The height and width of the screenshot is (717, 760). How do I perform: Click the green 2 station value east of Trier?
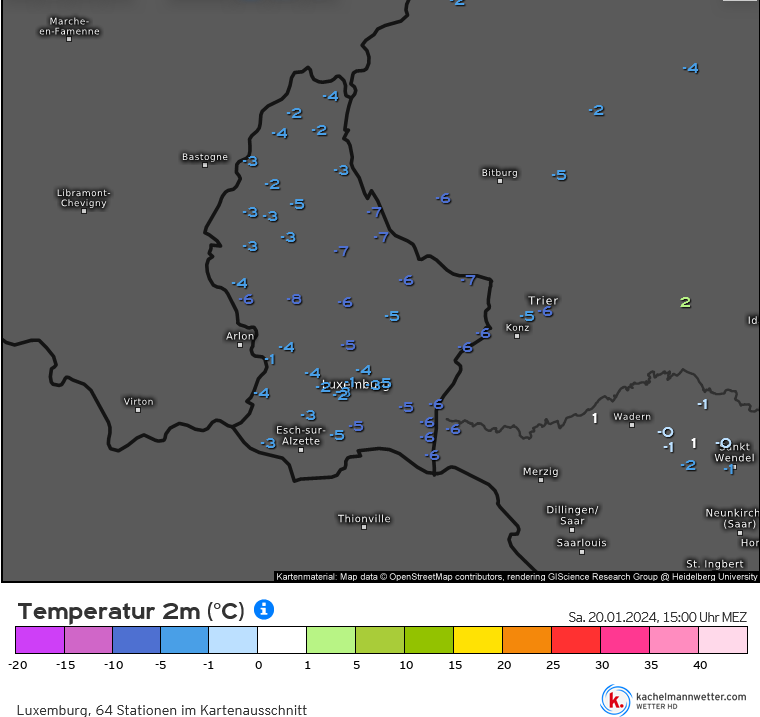(x=685, y=302)
